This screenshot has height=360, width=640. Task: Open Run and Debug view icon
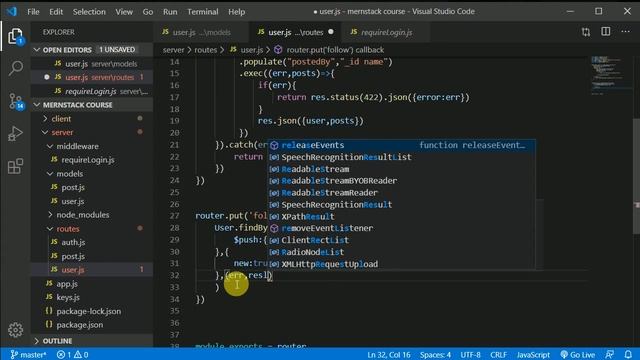[x=16, y=133]
